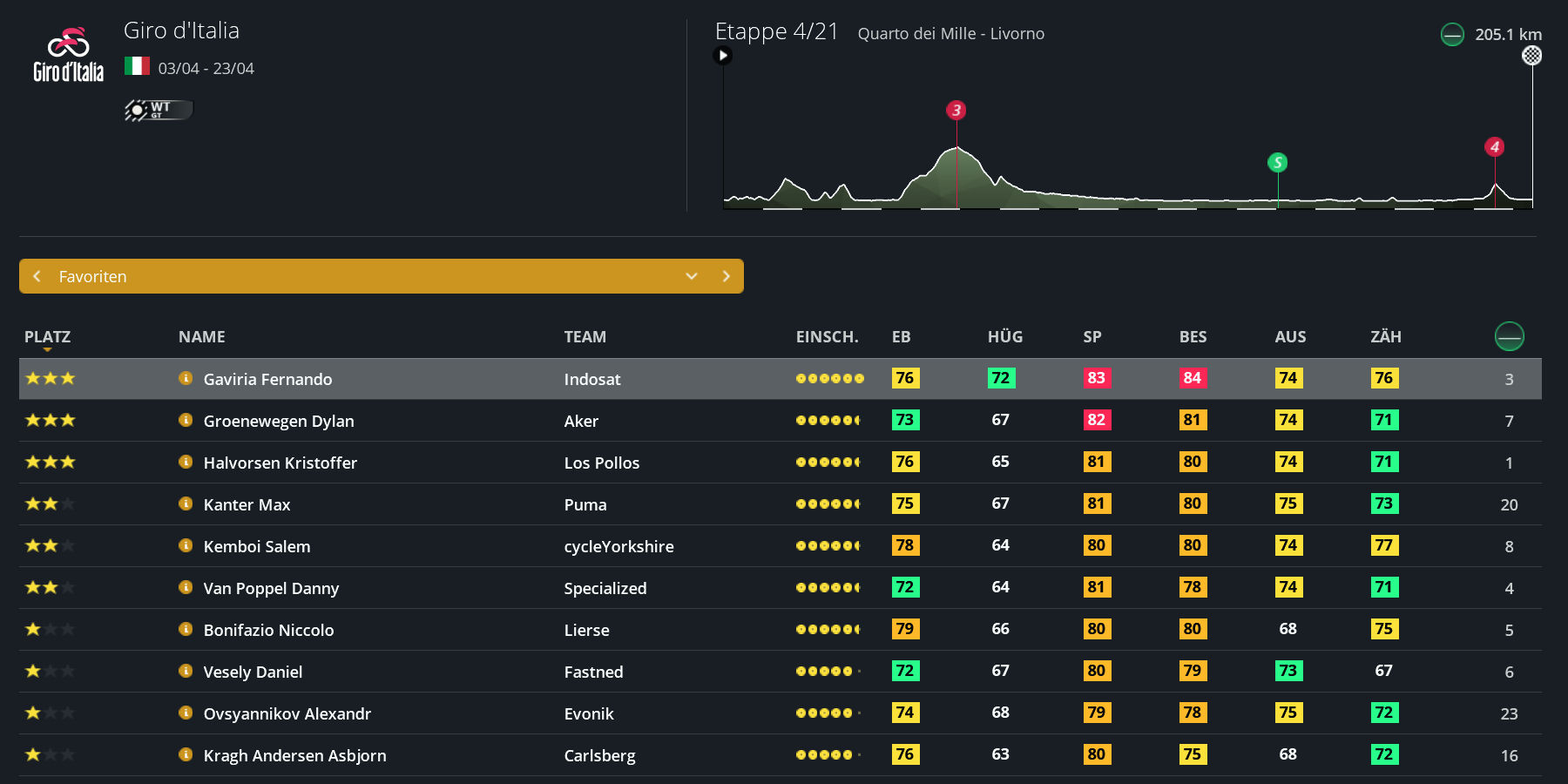Click the WT GT race class badge
Screen dimensions: 1568x784
point(159,110)
